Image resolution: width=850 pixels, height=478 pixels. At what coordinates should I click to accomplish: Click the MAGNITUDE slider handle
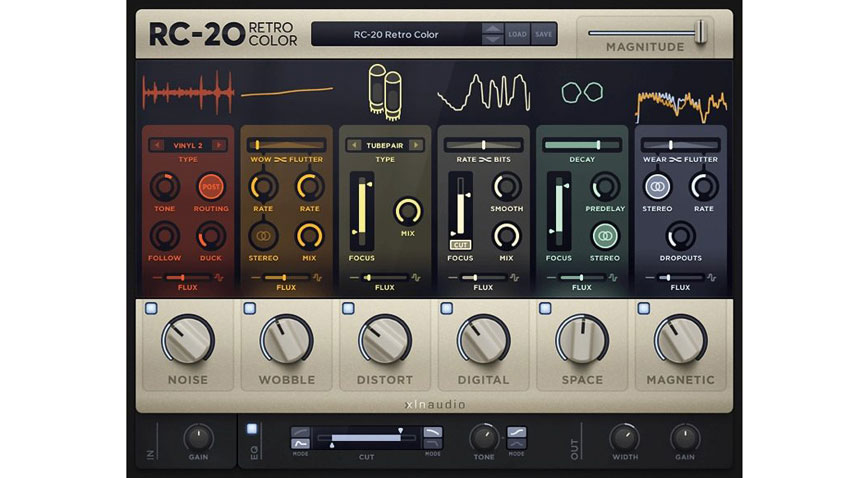click(x=701, y=32)
